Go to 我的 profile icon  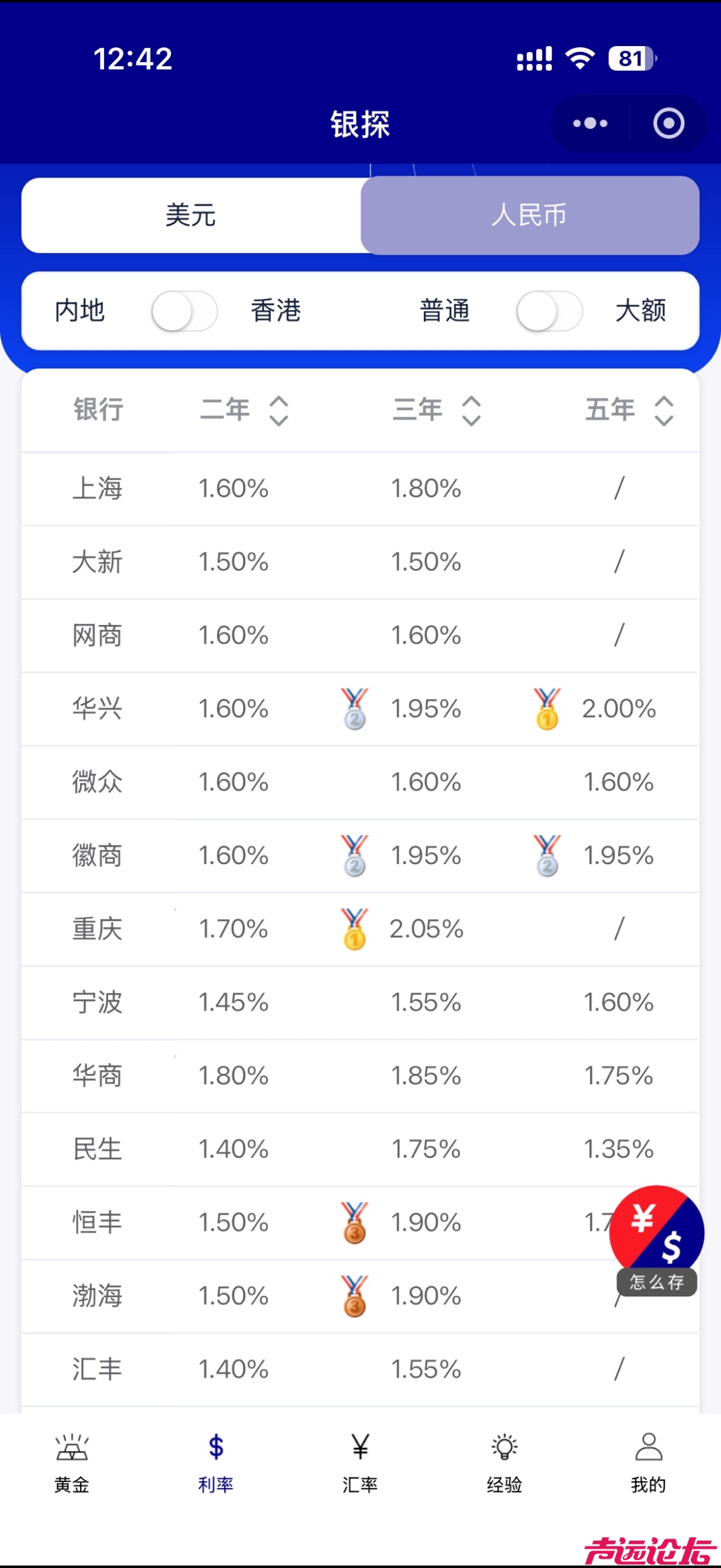click(648, 1447)
